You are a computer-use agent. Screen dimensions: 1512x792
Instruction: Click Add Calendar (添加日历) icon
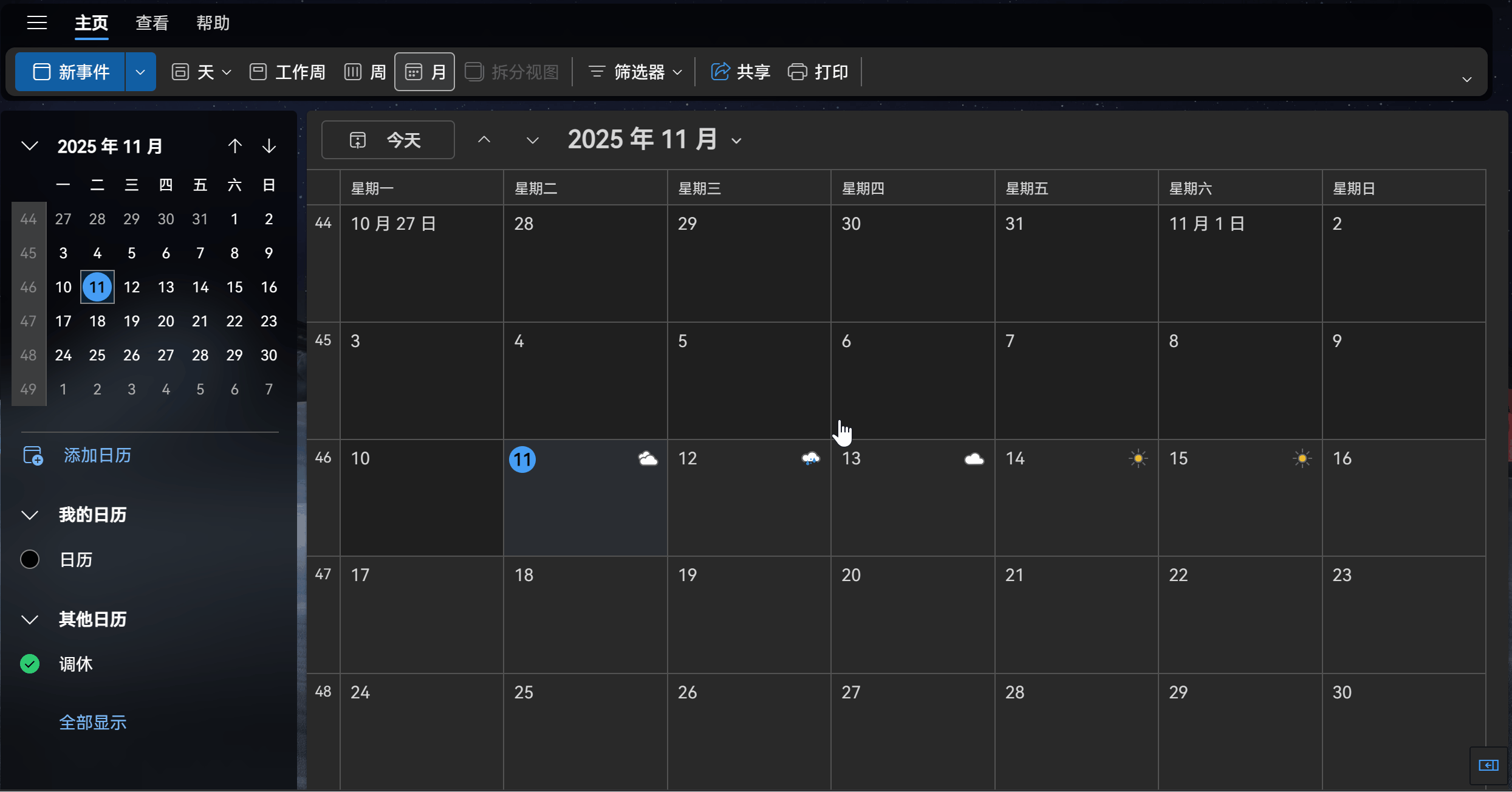(x=33, y=455)
